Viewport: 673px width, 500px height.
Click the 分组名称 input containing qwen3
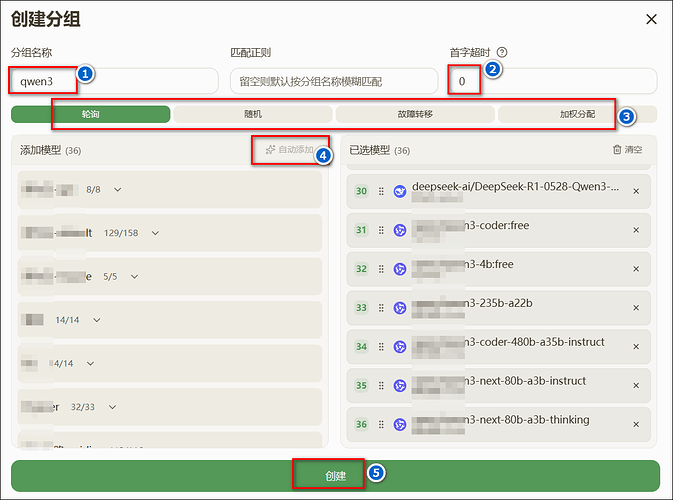tap(115, 81)
